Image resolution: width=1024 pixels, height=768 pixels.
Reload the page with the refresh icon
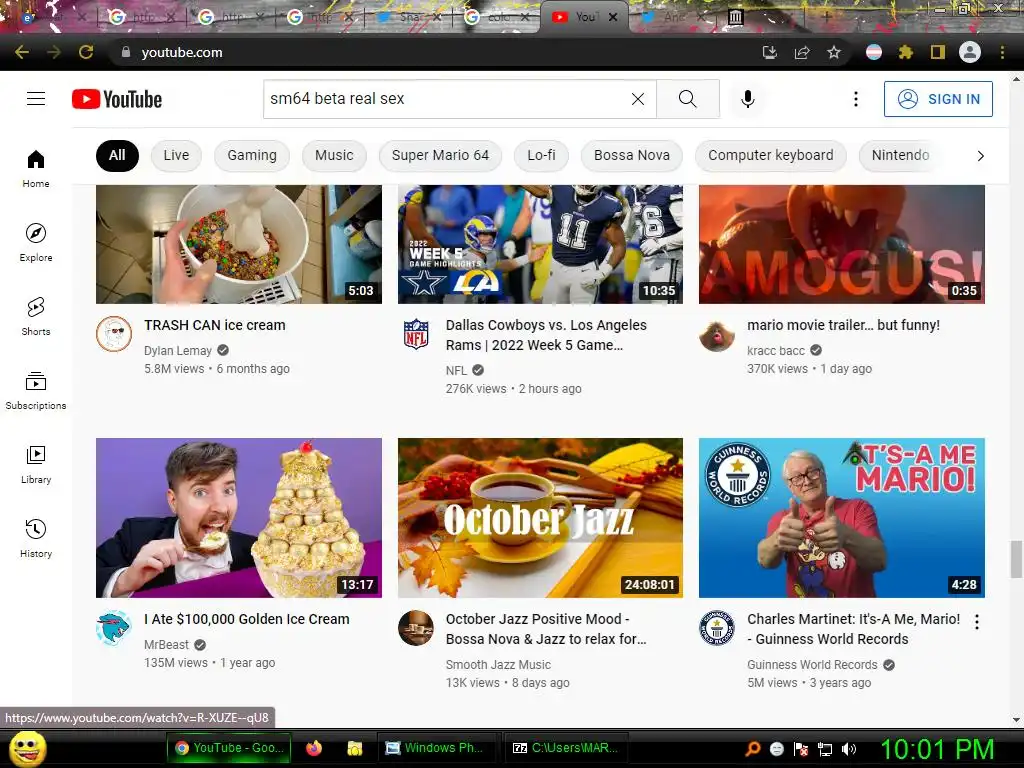click(86, 52)
